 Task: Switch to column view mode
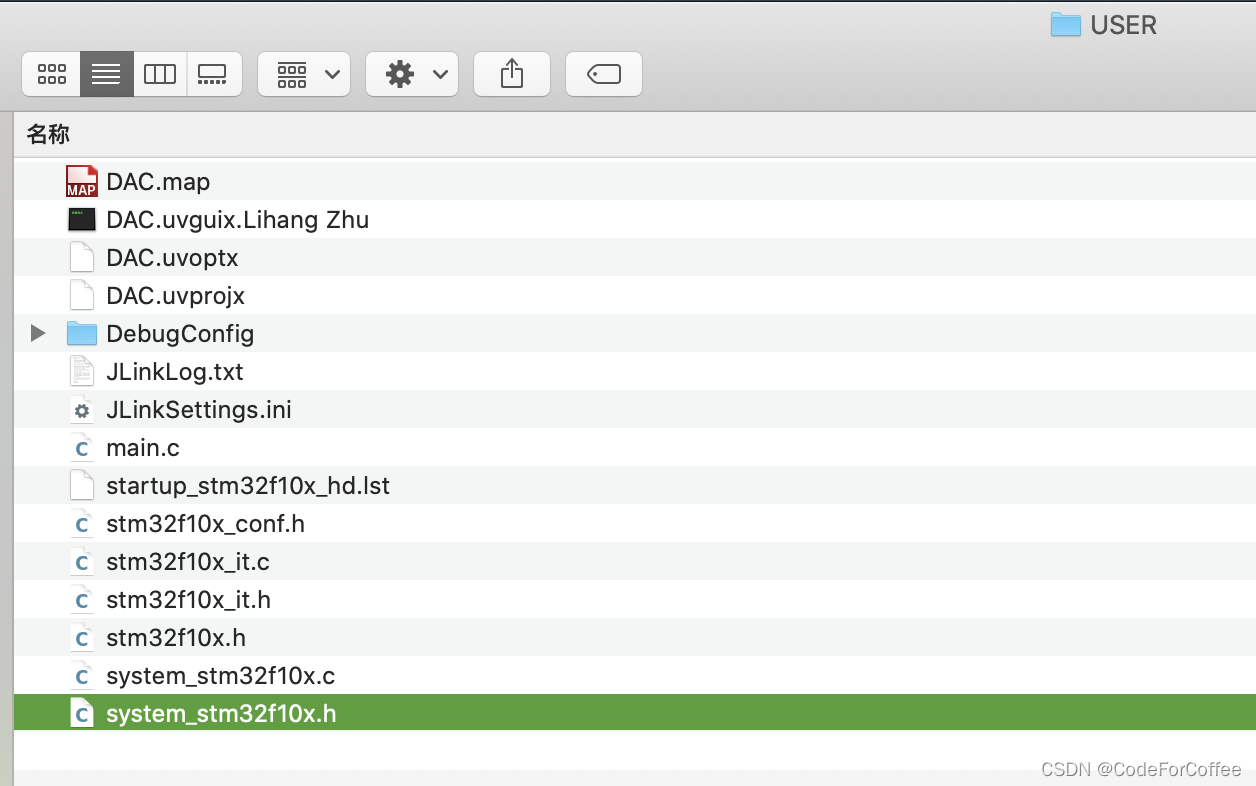coord(160,74)
